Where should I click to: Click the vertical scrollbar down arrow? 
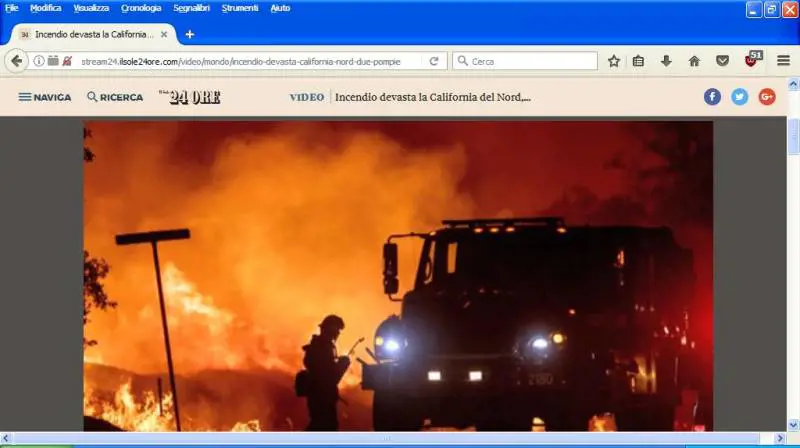[x=793, y=425]
